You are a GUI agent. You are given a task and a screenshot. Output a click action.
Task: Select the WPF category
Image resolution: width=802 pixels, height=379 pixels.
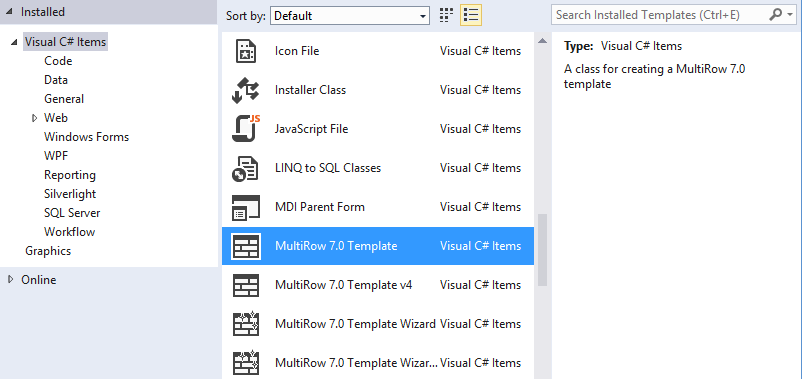pyautogui.click(x=56, y=156)
